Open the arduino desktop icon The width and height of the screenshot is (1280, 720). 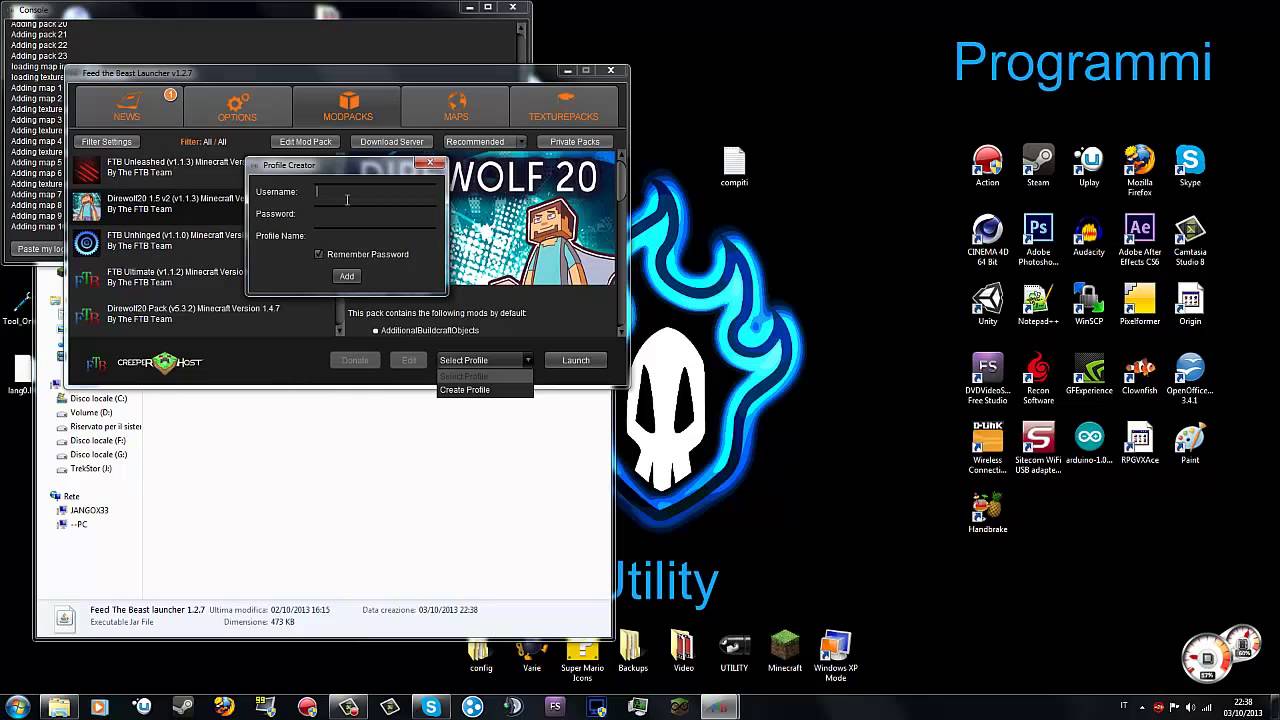(x=1089, y=443)
